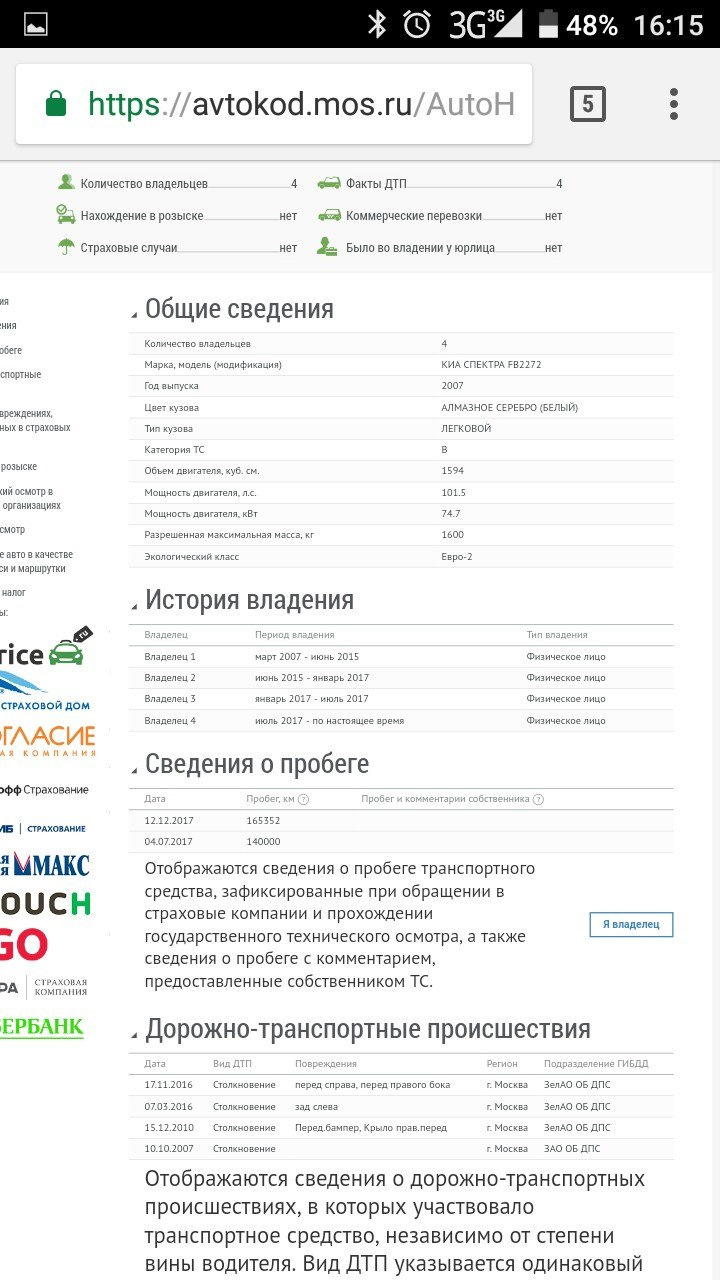Open the Тинькофф Страхование logo link
720x1280 pixels.
click(x=45, y=790)
